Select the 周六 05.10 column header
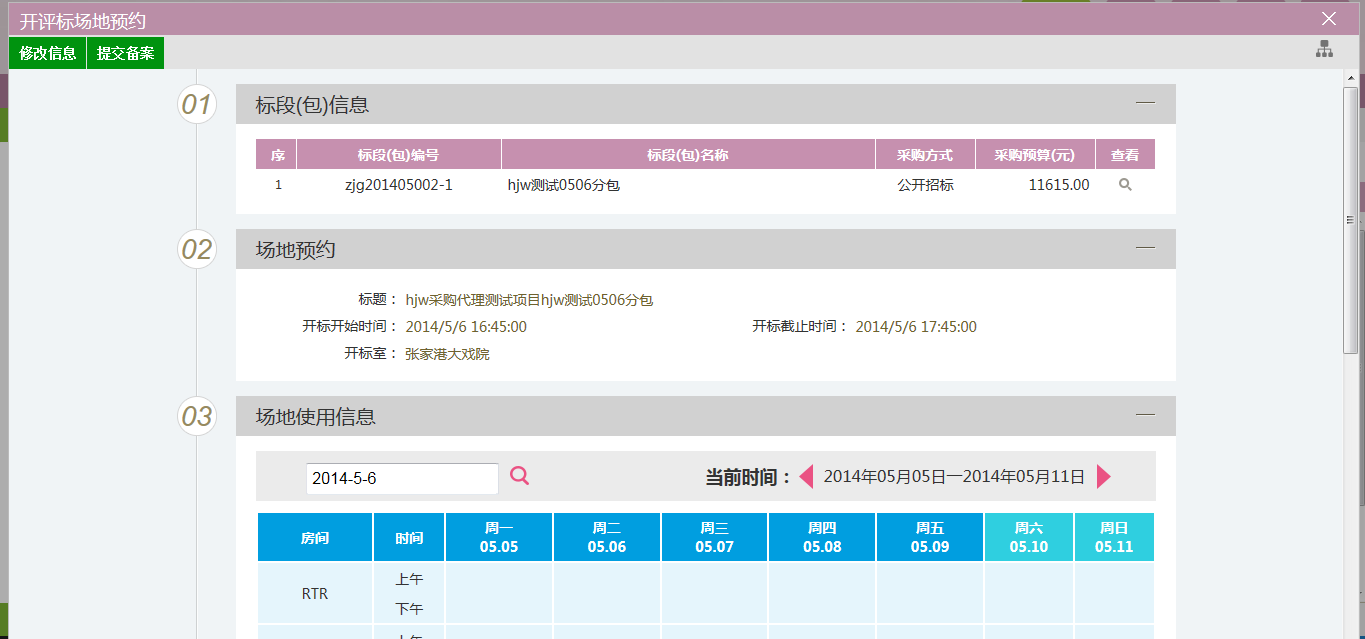1365x639 pixels. tap(1028, 537)
